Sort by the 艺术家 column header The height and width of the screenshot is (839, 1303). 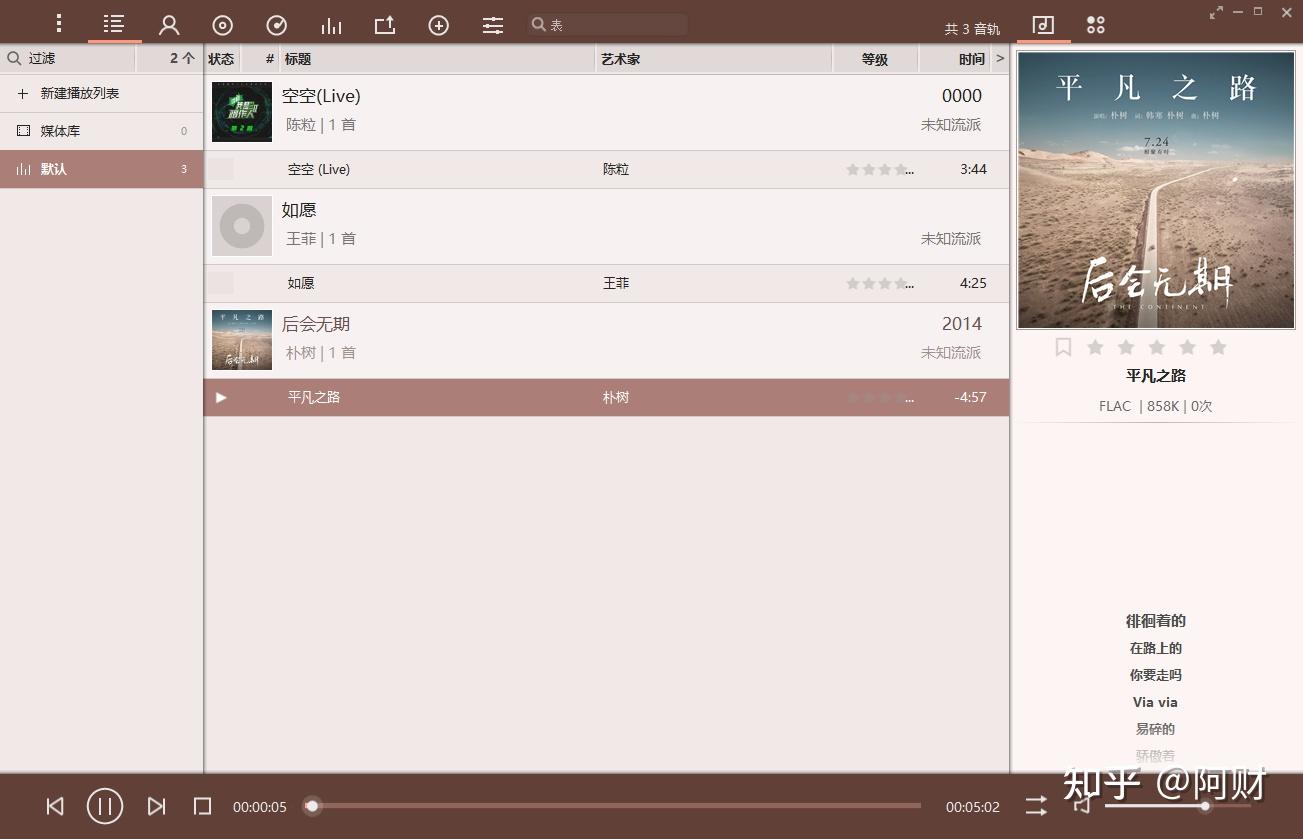point(714,59)
